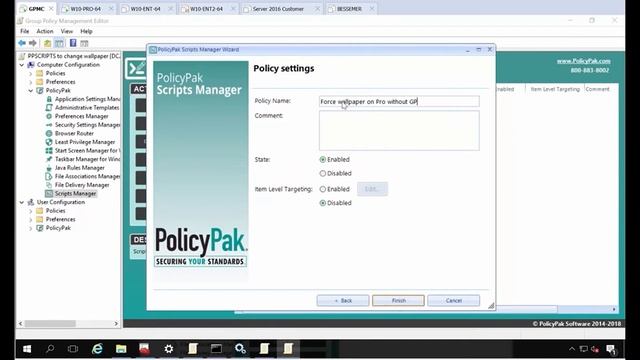
Task: Open Settings gear on taskbar
Action: [169, 349]
